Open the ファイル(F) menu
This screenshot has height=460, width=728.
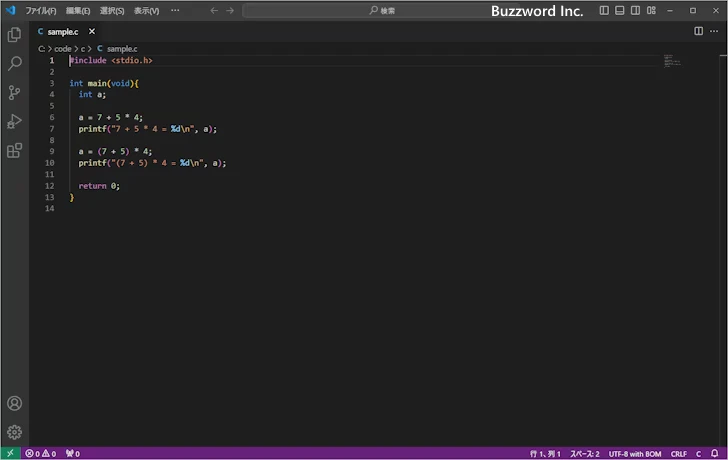coord(40,10)
